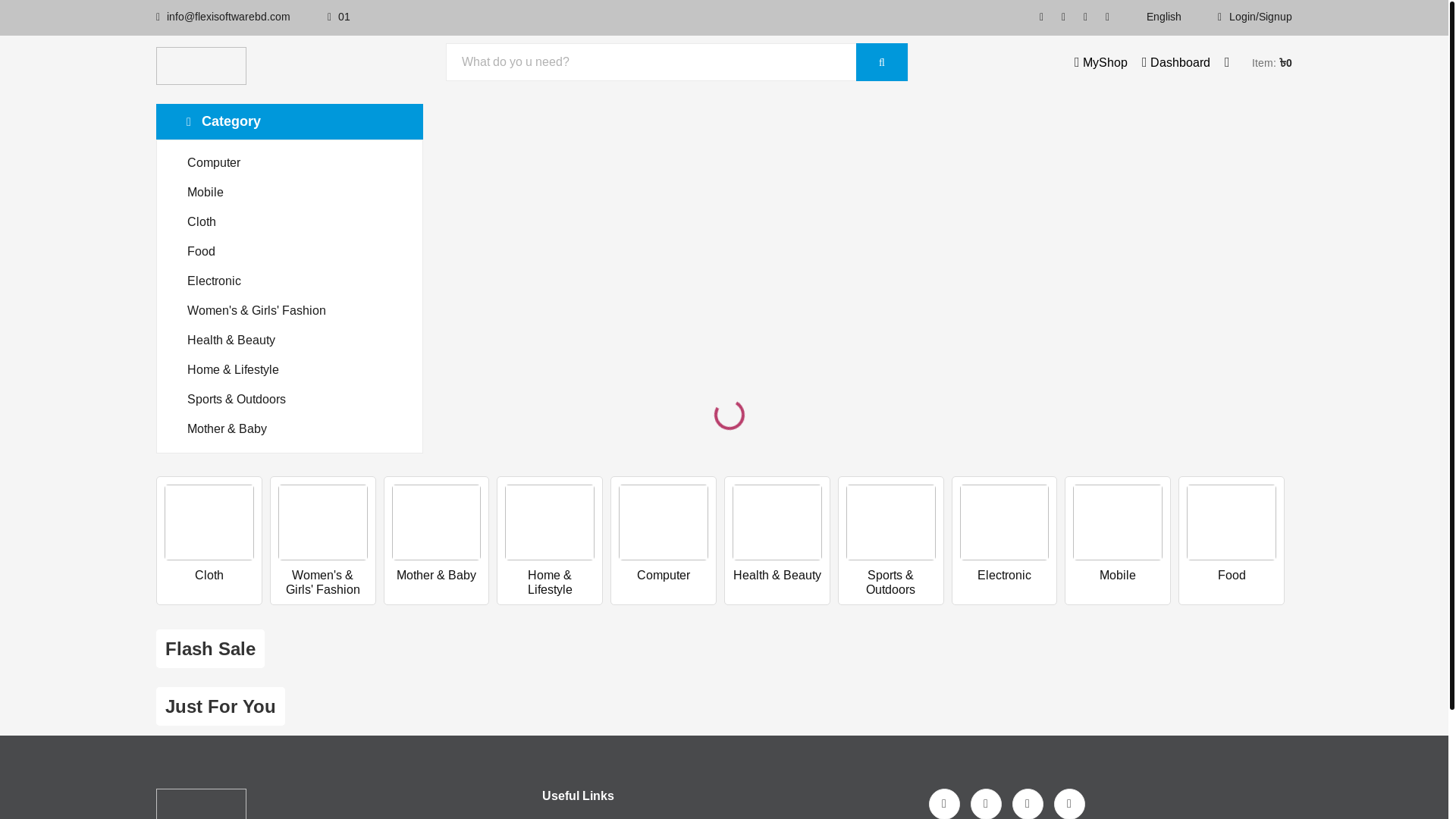This screenshot has width=1456, height=819.
Task: Click the envelope icon before the email
Action: pos(158,17)
